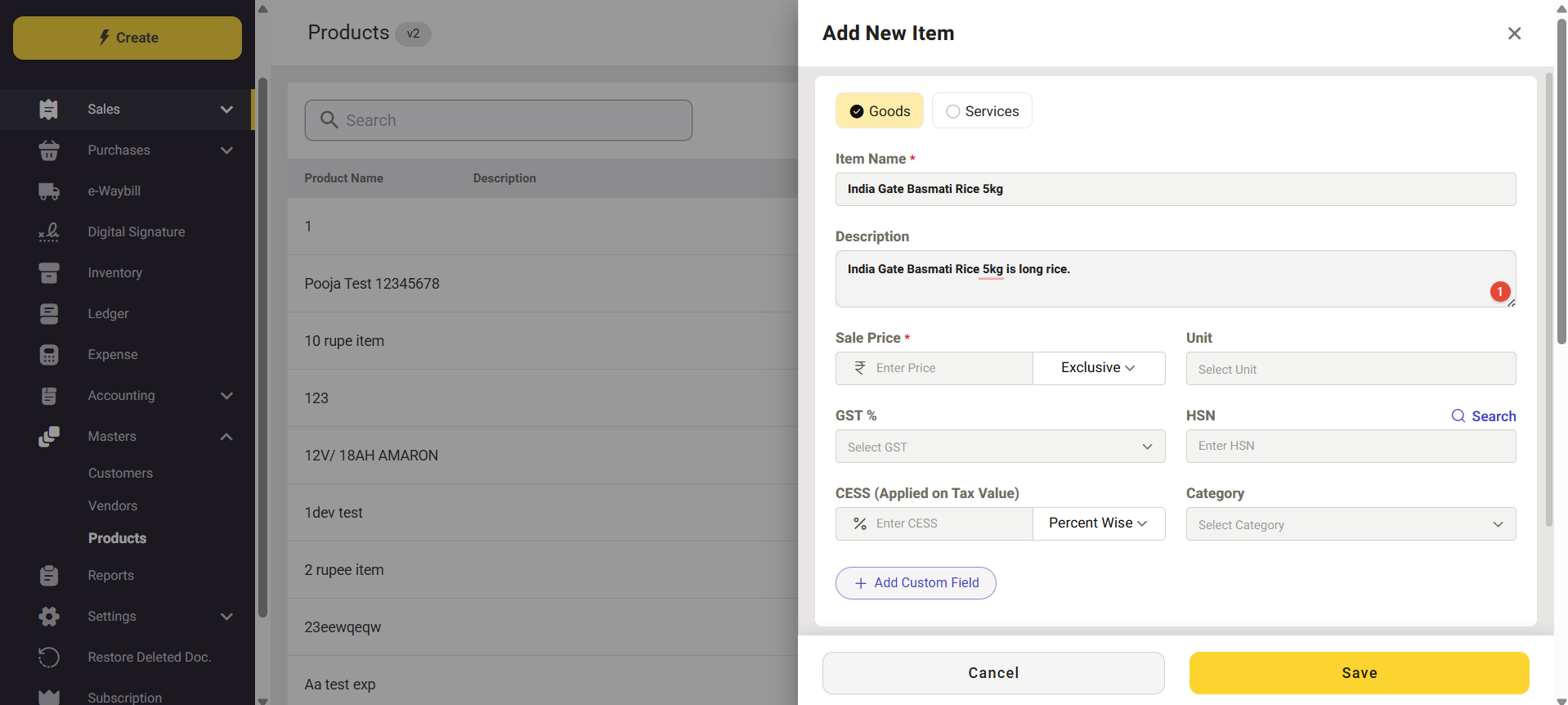
Task: Open the Exclusive tax type dropdown
Action: coord(1098,368)
